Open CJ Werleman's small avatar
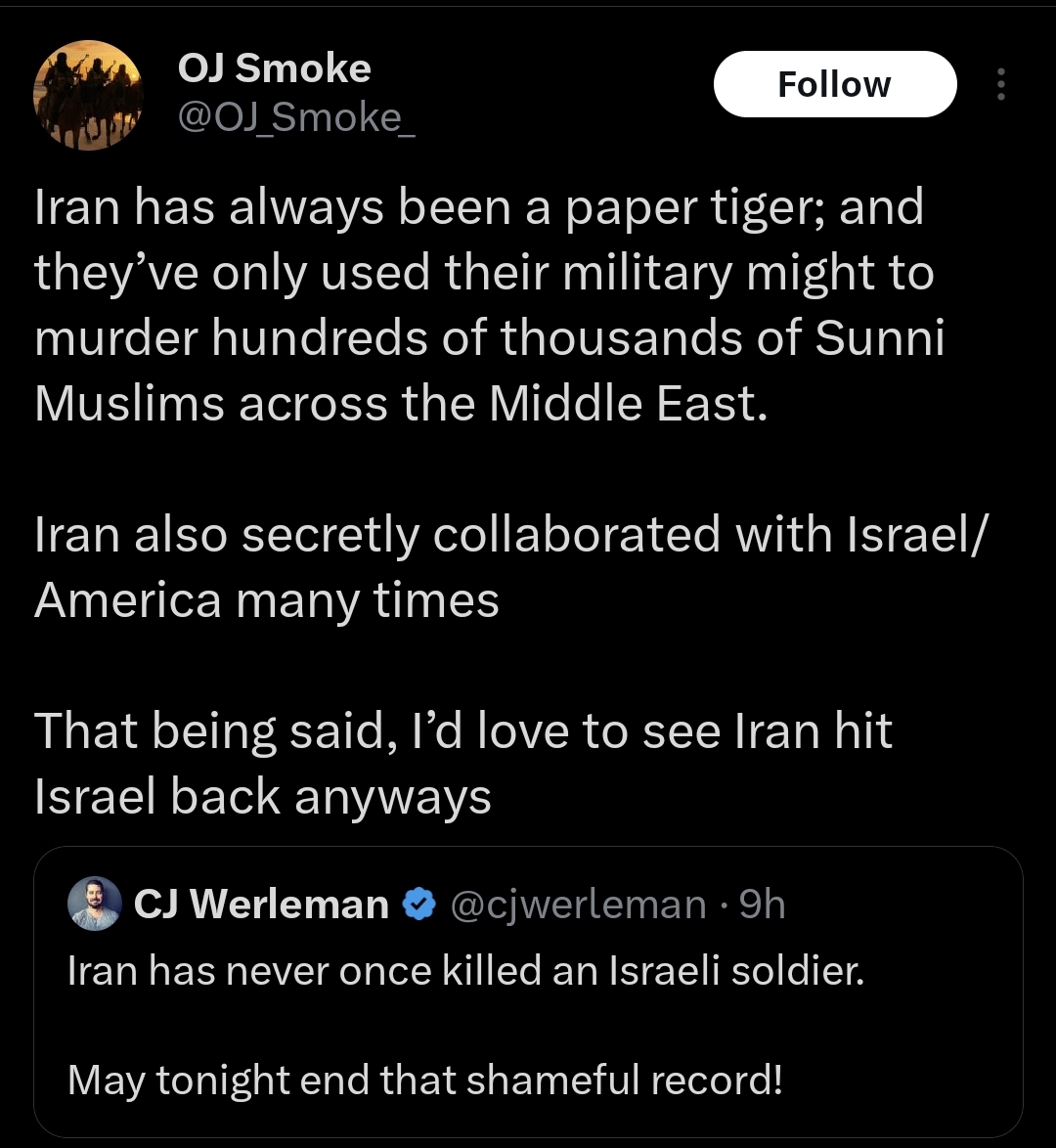 (95, 904)
